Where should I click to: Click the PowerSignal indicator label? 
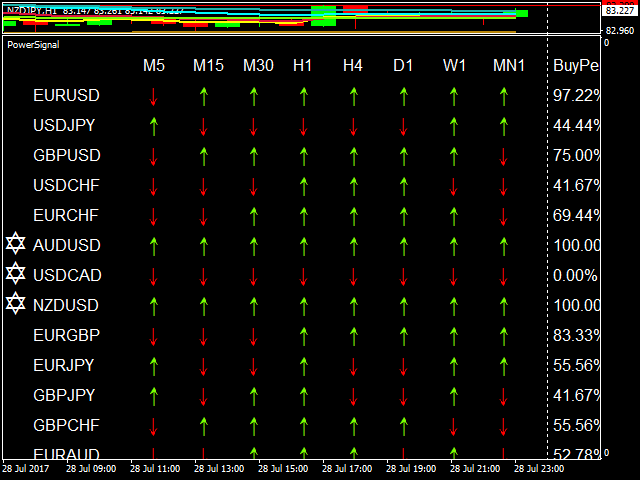tap(33, 45)
